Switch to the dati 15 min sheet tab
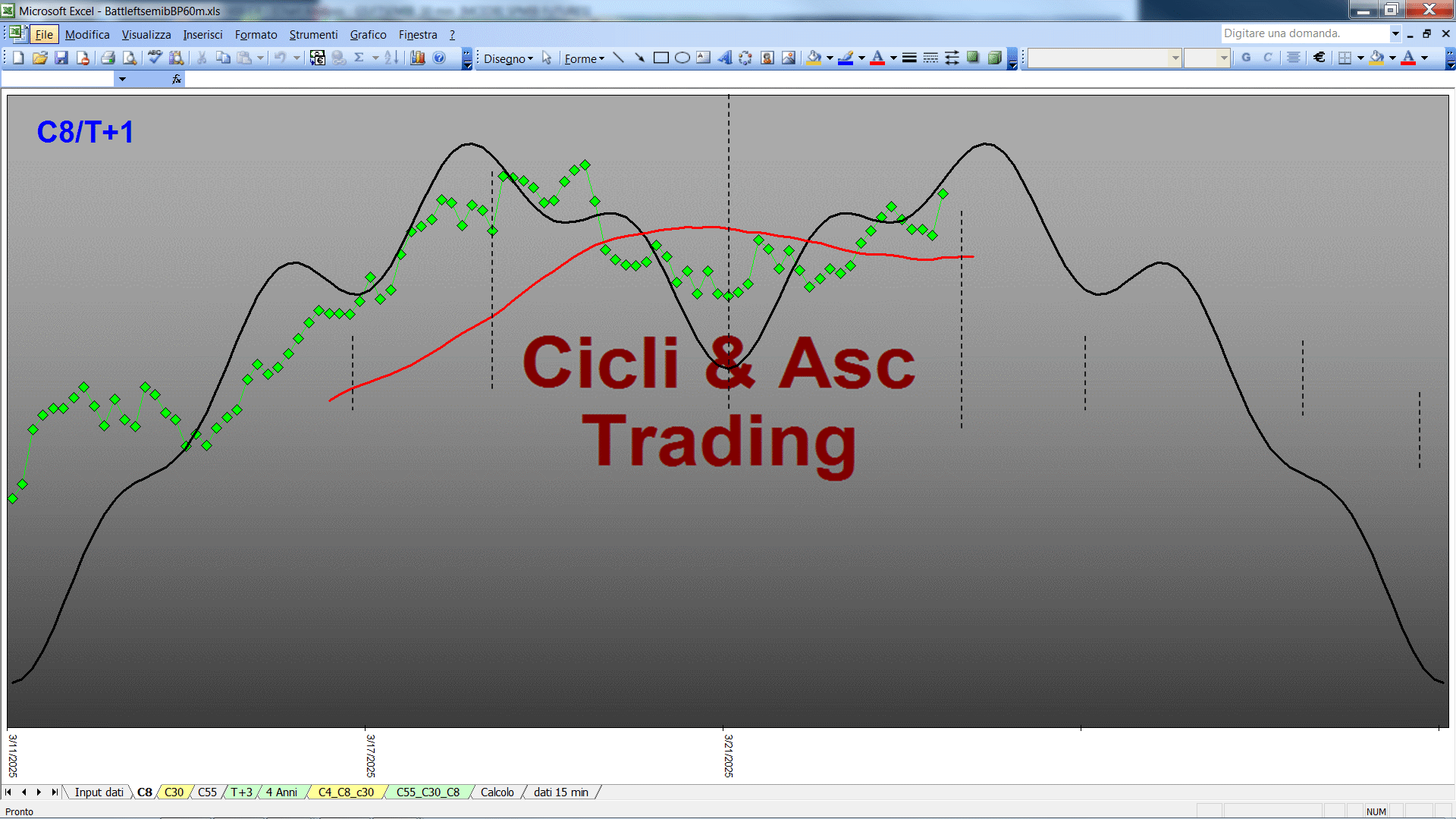The width and height of the screenshot is (1456, 819). point(560,792)
